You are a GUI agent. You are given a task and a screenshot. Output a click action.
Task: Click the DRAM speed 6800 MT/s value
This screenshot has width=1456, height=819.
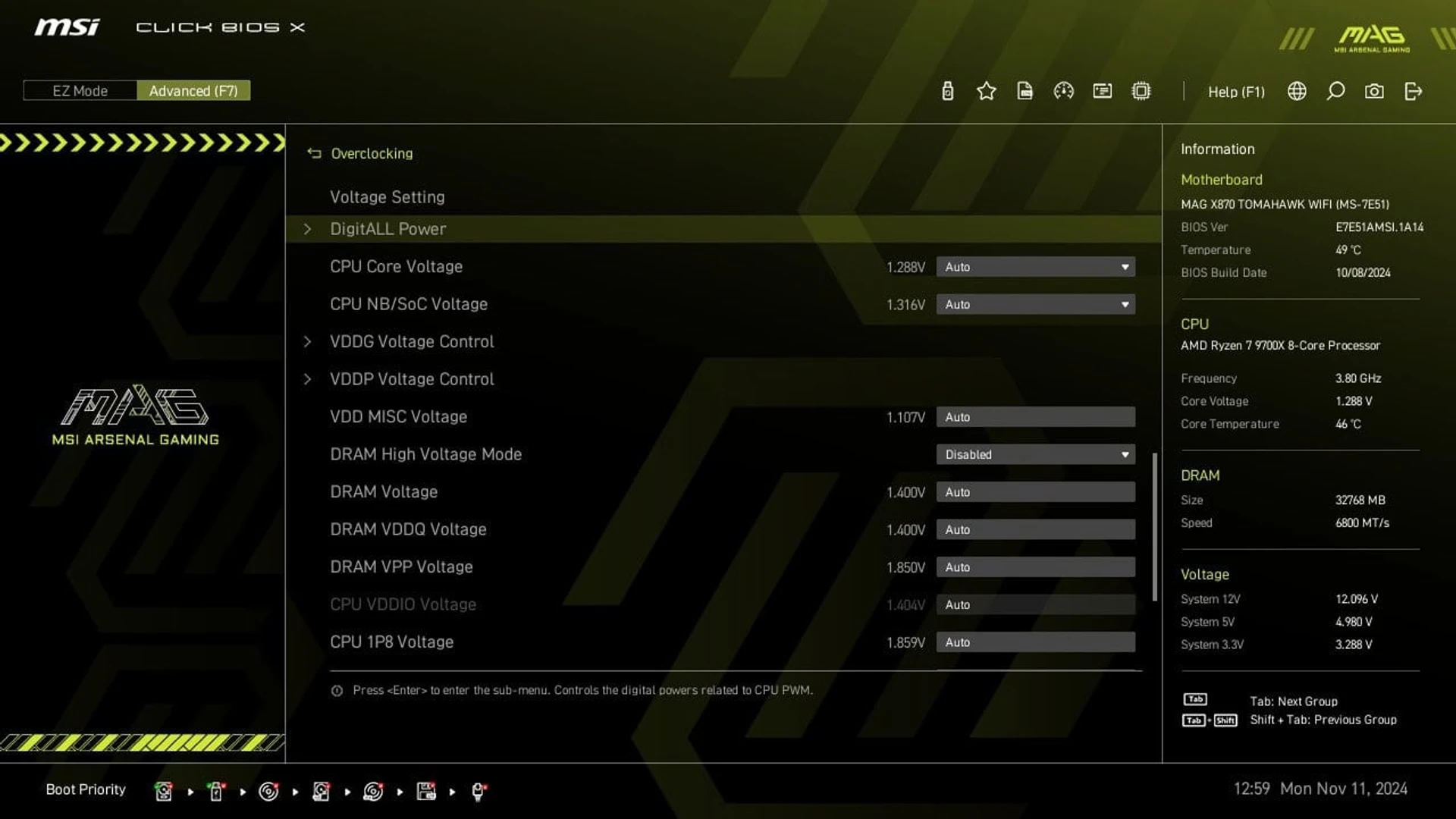tap(1362, 522)
